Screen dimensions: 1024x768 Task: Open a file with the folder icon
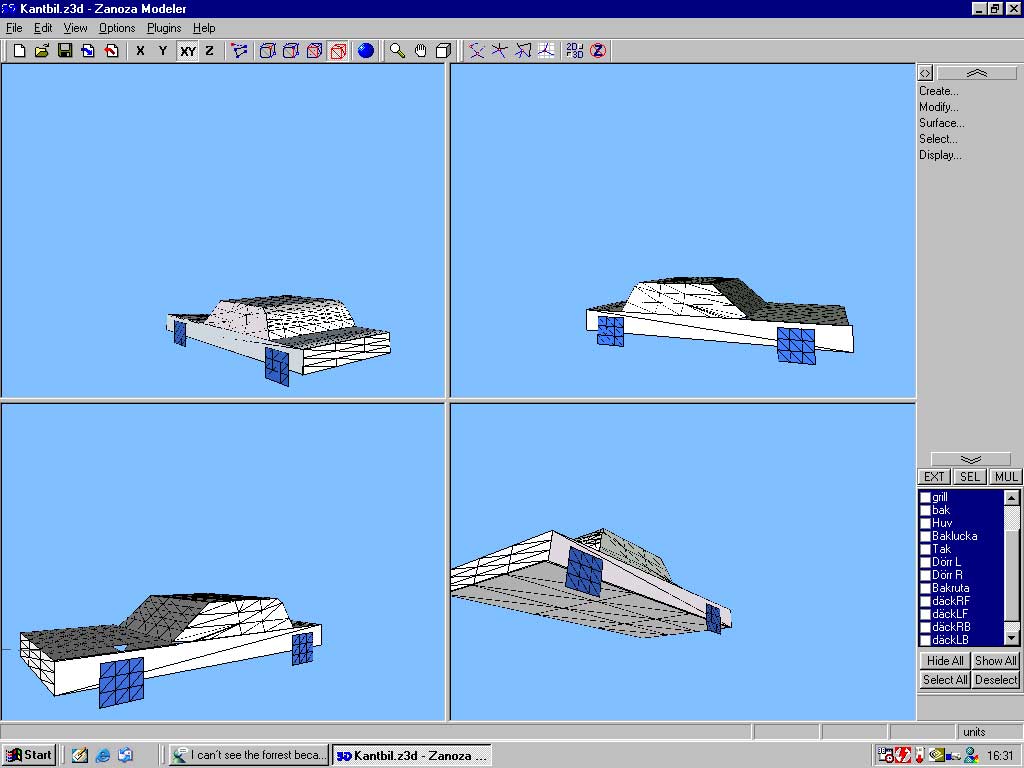point(42,51)
